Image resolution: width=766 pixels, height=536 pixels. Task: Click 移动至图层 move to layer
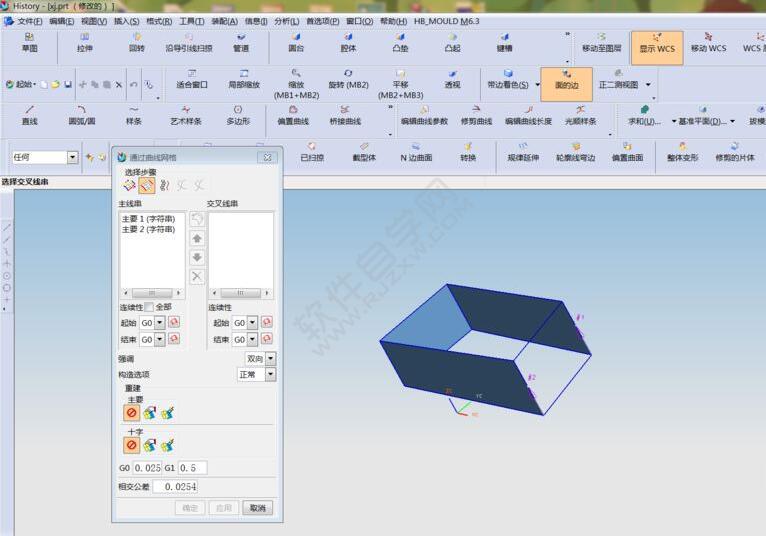click(601, 43)
